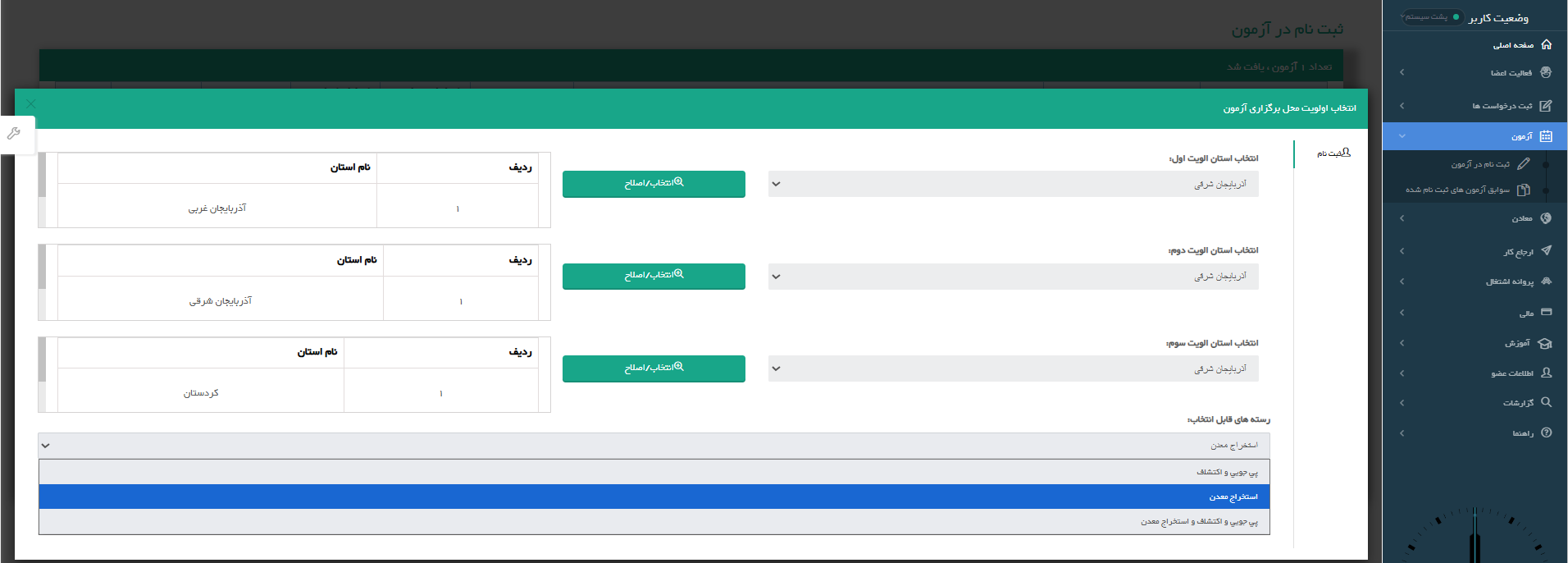This screenshot has width=1568, height=563.
Task: Select پی جویی و اکتشاف و استخراج معدن option
Action: click(654, 521)
